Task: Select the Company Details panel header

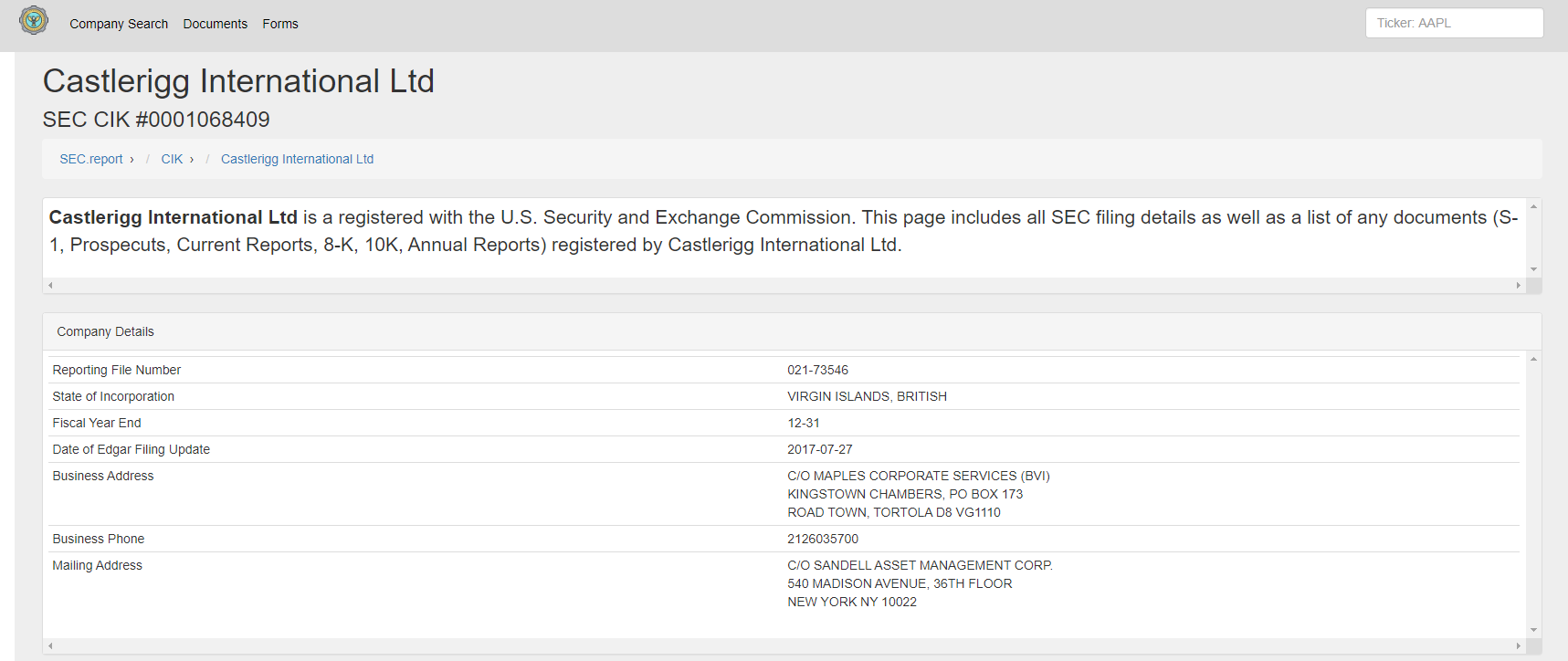Action: tap(105, 331)
